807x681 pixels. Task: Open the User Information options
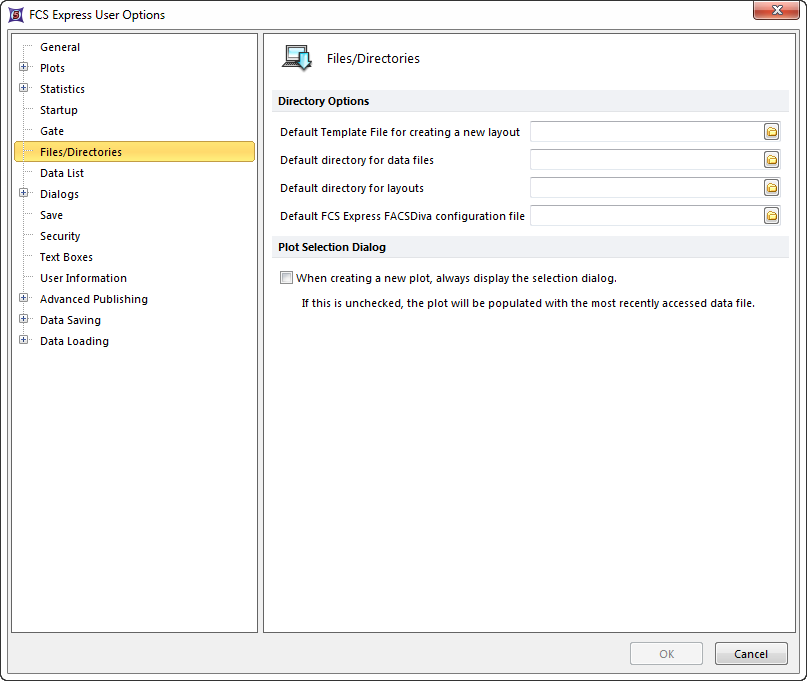coord(83,278)
